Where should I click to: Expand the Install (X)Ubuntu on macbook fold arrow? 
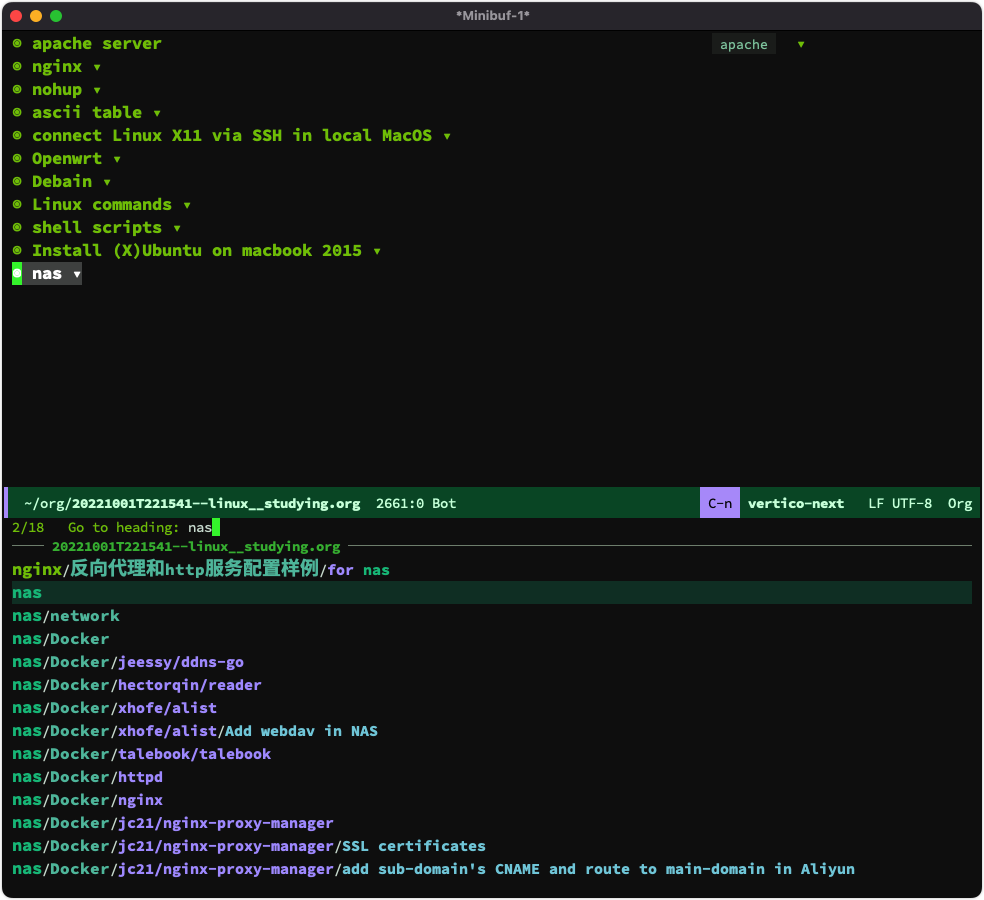377,251
